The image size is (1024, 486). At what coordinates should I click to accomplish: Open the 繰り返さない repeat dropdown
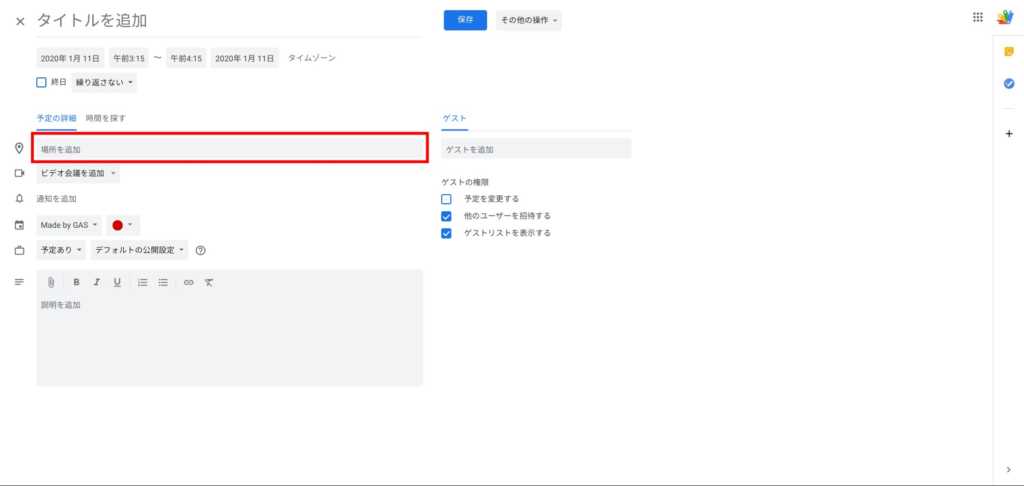(x=105, y=82)
